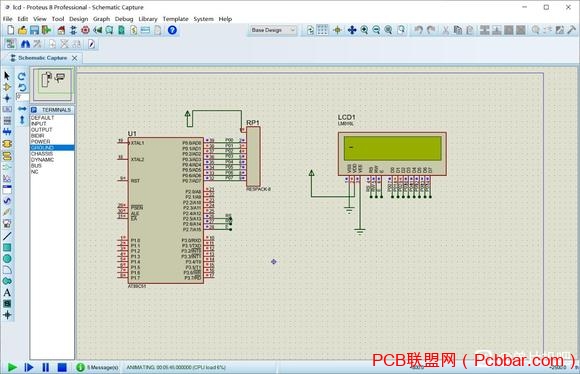The image size is (580, 374).
Task: Select the 2D circle graphics tool
Action: 7,259
